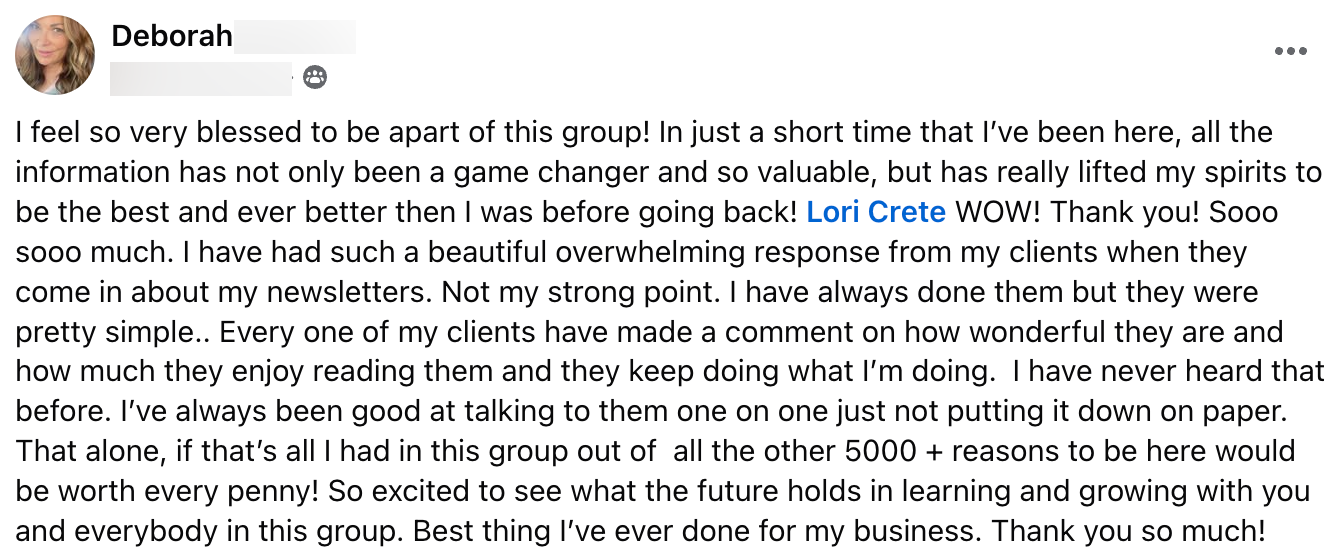Click the blurred post timestamp under the name
Image resolution: width=1328 pixels, height=556 pixels.
click(x=201, y=77)
